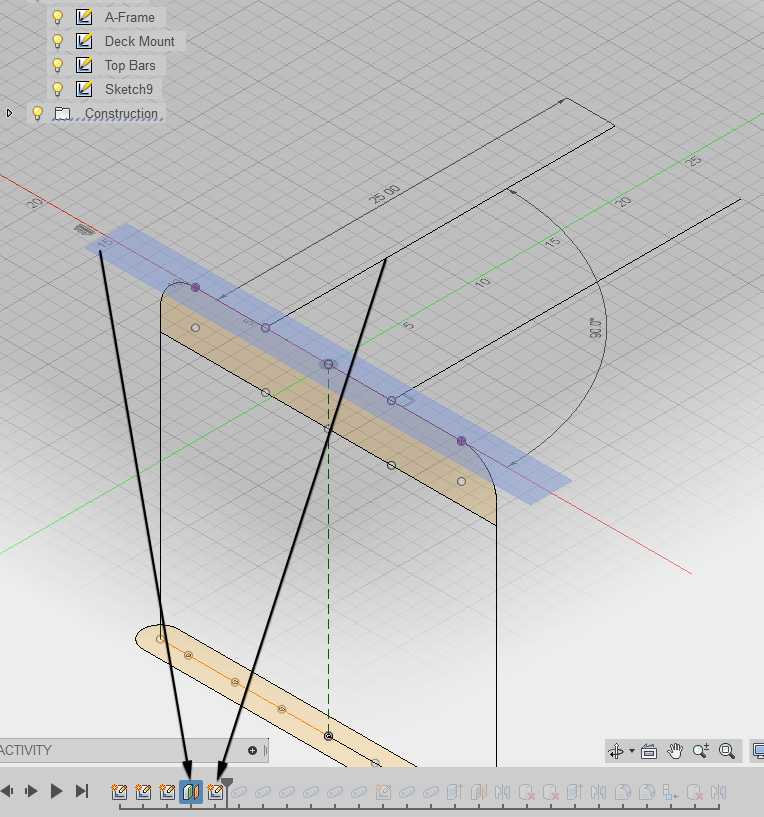Select the first greyed-out pipe feature in the timeline
Screen dimensions: 764x817
pos(239,793)
